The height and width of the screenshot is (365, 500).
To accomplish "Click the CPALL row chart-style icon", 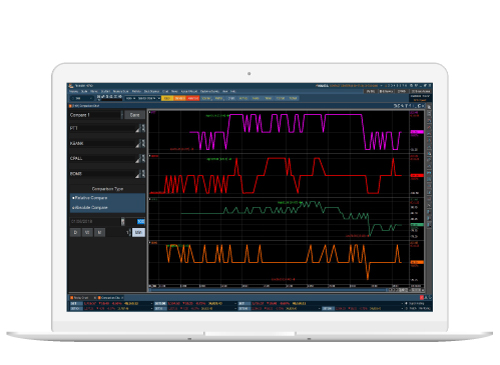I will pos(138,159).
